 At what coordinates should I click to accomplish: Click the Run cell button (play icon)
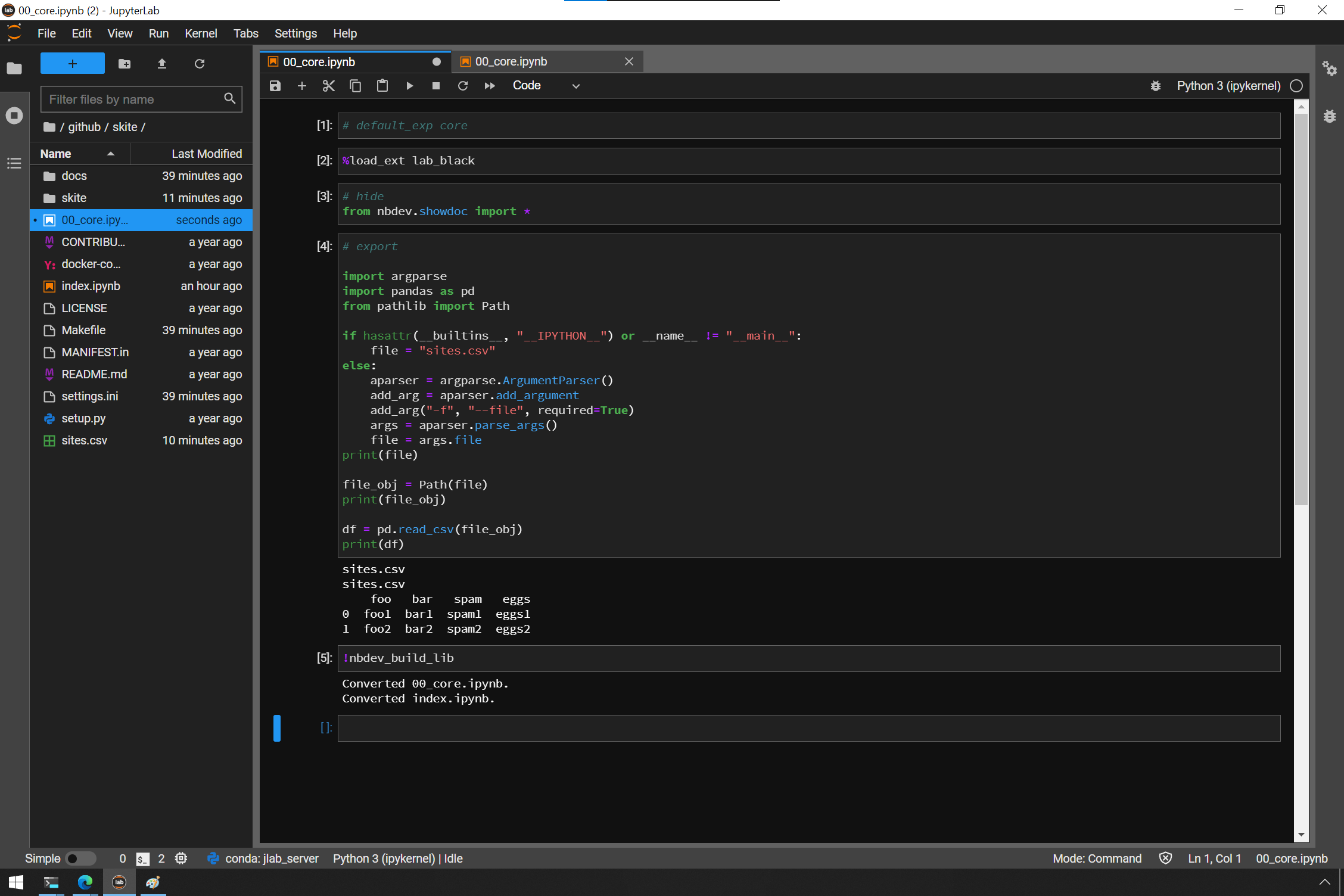click(x=409, y=85)
